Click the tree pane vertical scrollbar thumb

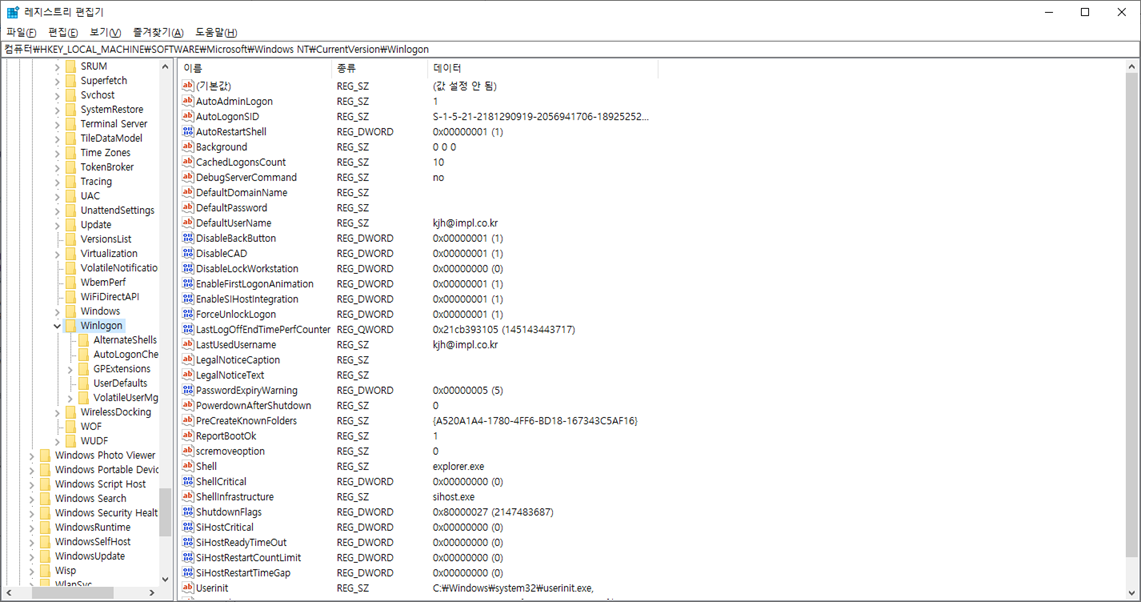pyautogui.click(x=165, y=512)
